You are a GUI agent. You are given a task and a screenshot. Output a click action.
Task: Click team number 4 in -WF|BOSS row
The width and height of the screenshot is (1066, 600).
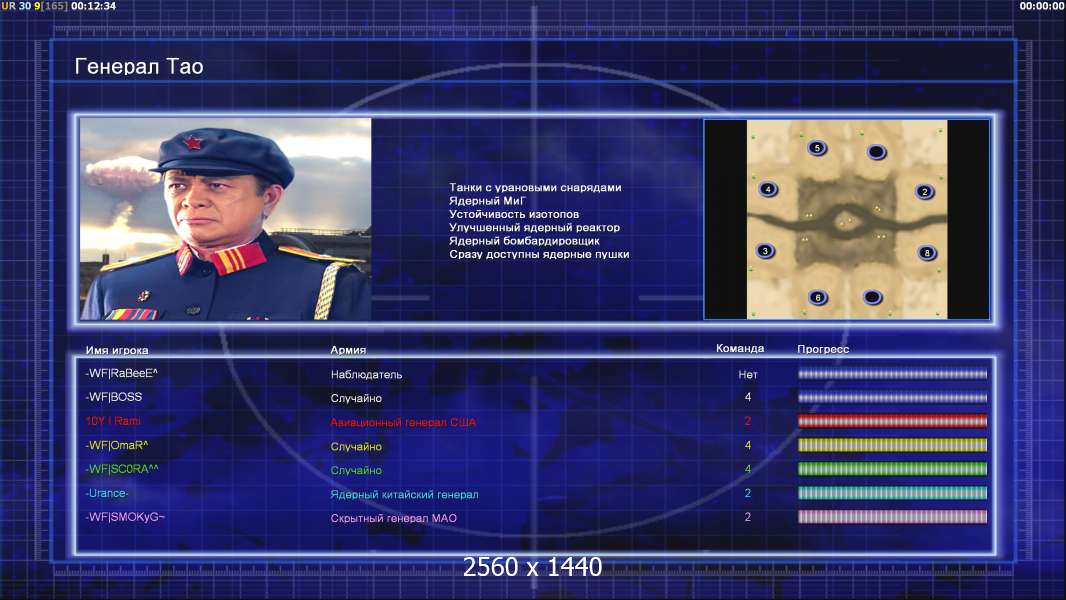click(748, 397)
